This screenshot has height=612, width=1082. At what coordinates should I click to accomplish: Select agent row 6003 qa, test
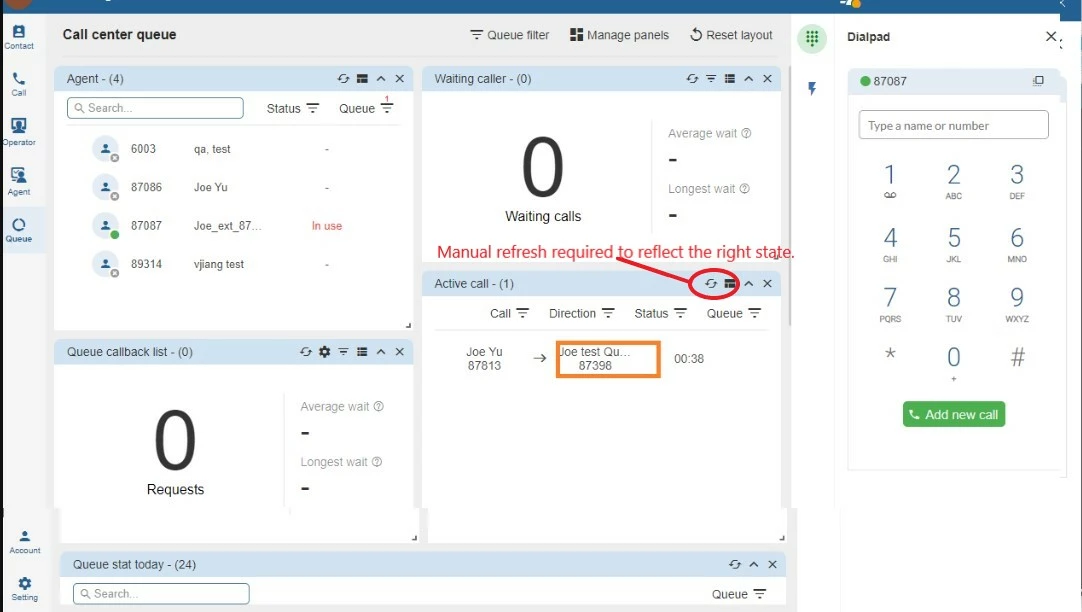[x=235, y=149]
